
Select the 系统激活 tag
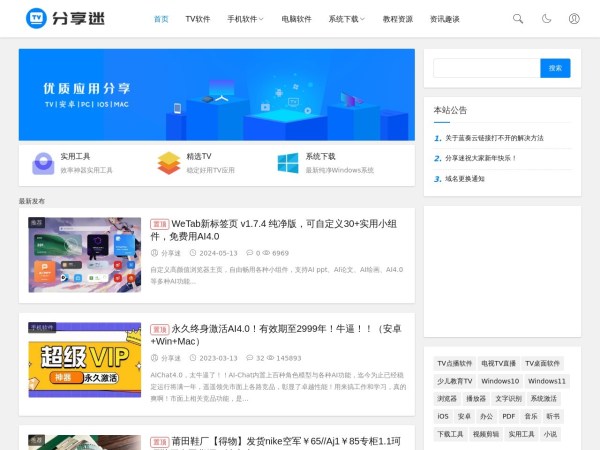pos(544,399)
